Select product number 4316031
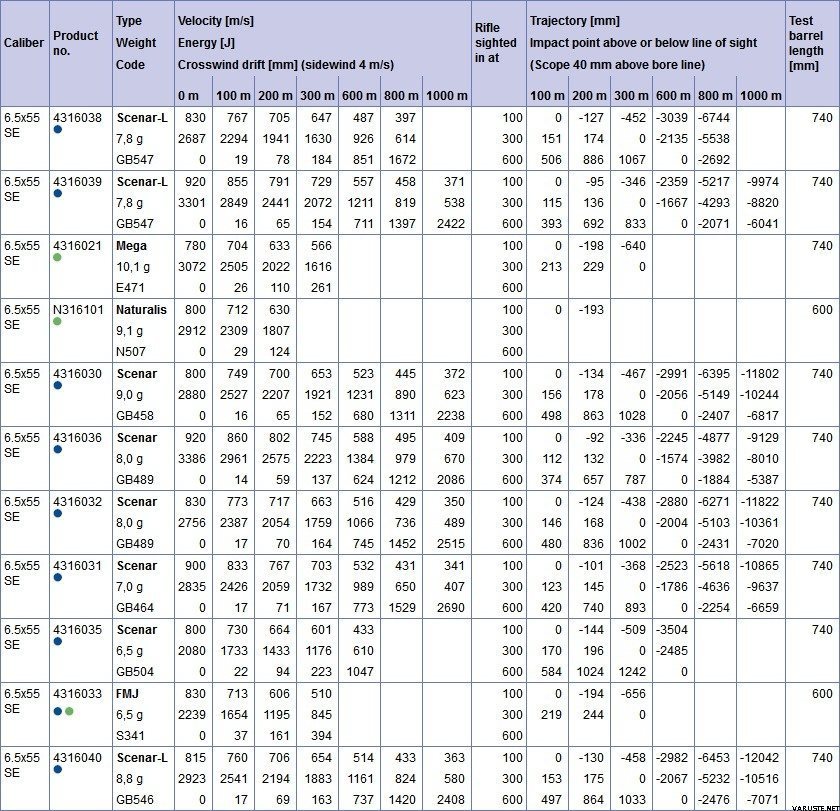This screenshot has width=840, height=811. coord(77,566)
